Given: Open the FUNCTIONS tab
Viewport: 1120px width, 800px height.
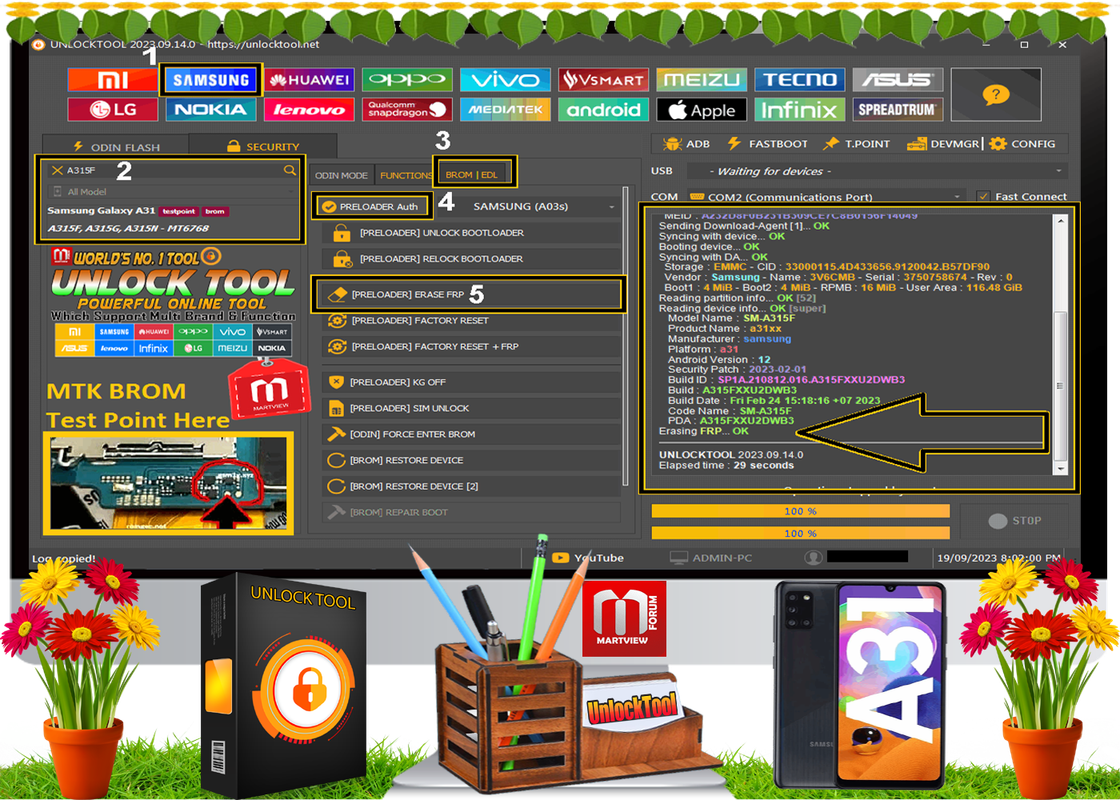Looking at the screenshot, I should tap(405, 175).
